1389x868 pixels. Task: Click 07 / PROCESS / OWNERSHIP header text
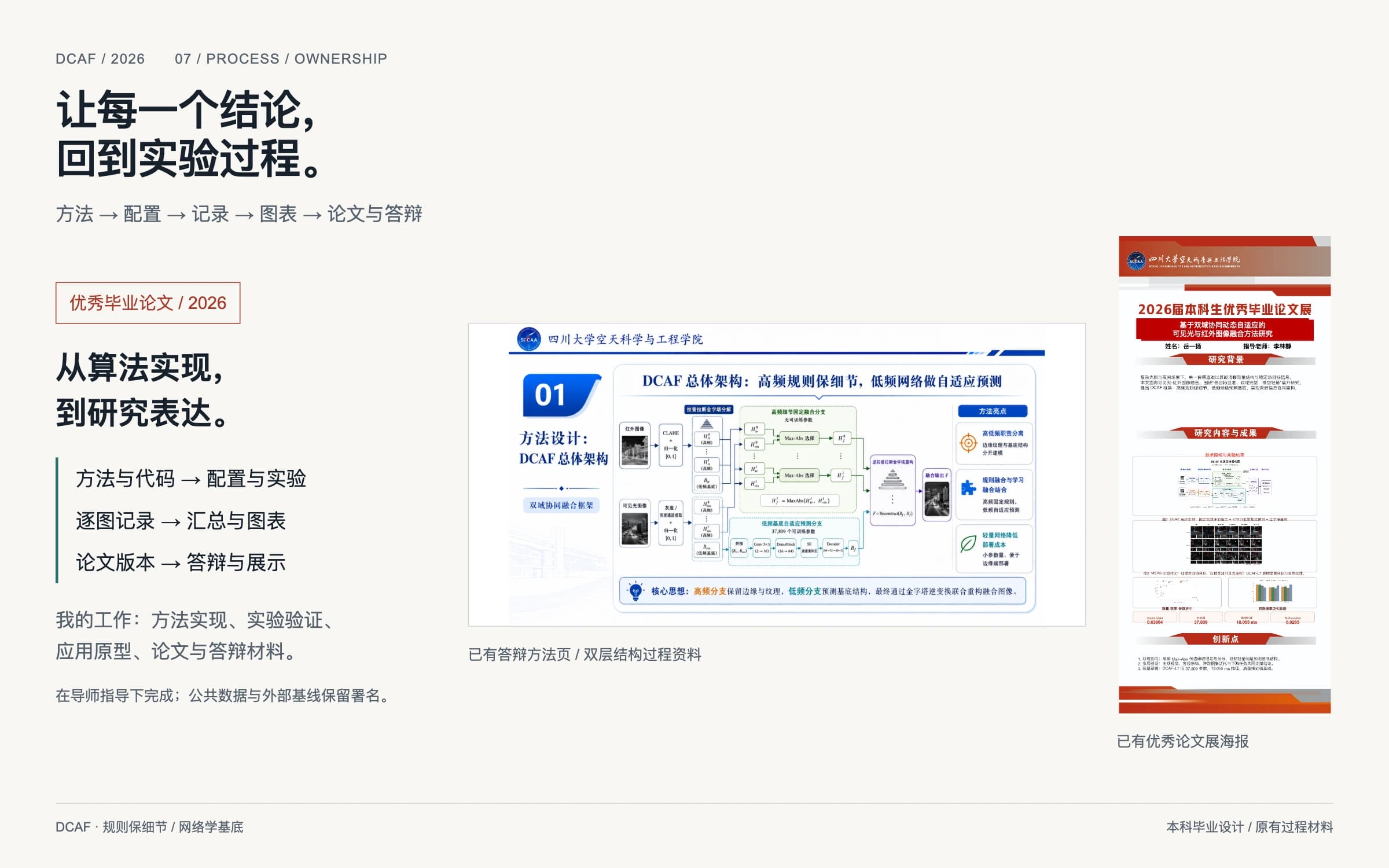coord(281,59)
